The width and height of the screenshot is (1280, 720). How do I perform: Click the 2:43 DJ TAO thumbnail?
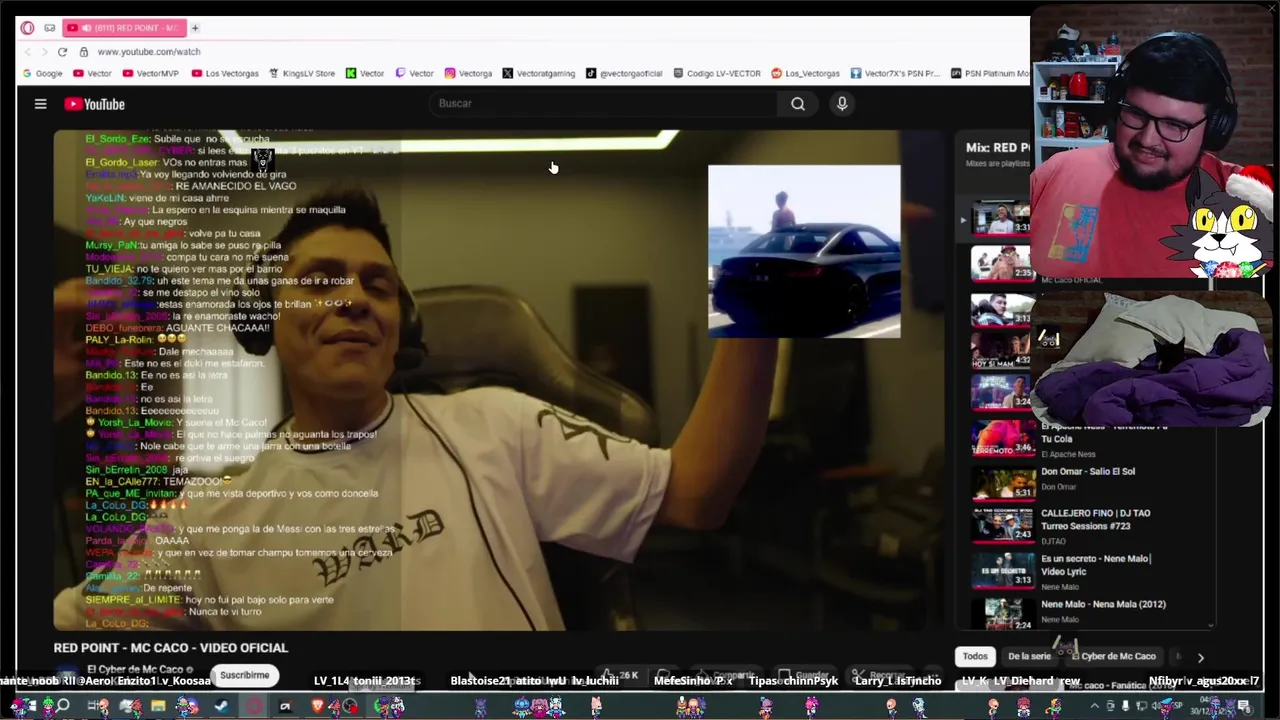click(x=1003, y=524)
